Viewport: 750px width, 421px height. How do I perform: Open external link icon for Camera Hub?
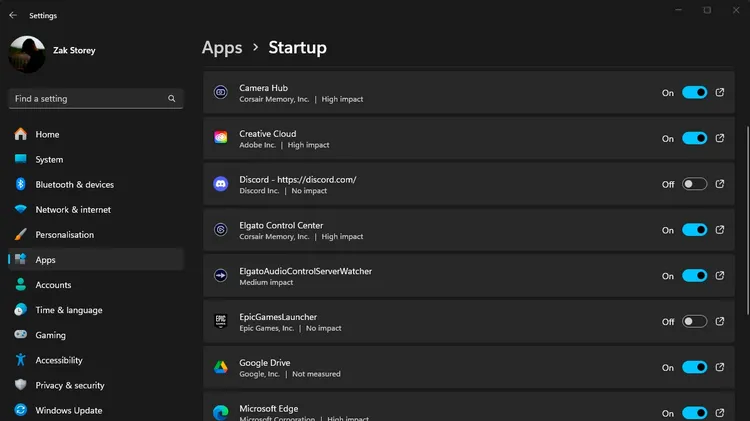point(720,92)
